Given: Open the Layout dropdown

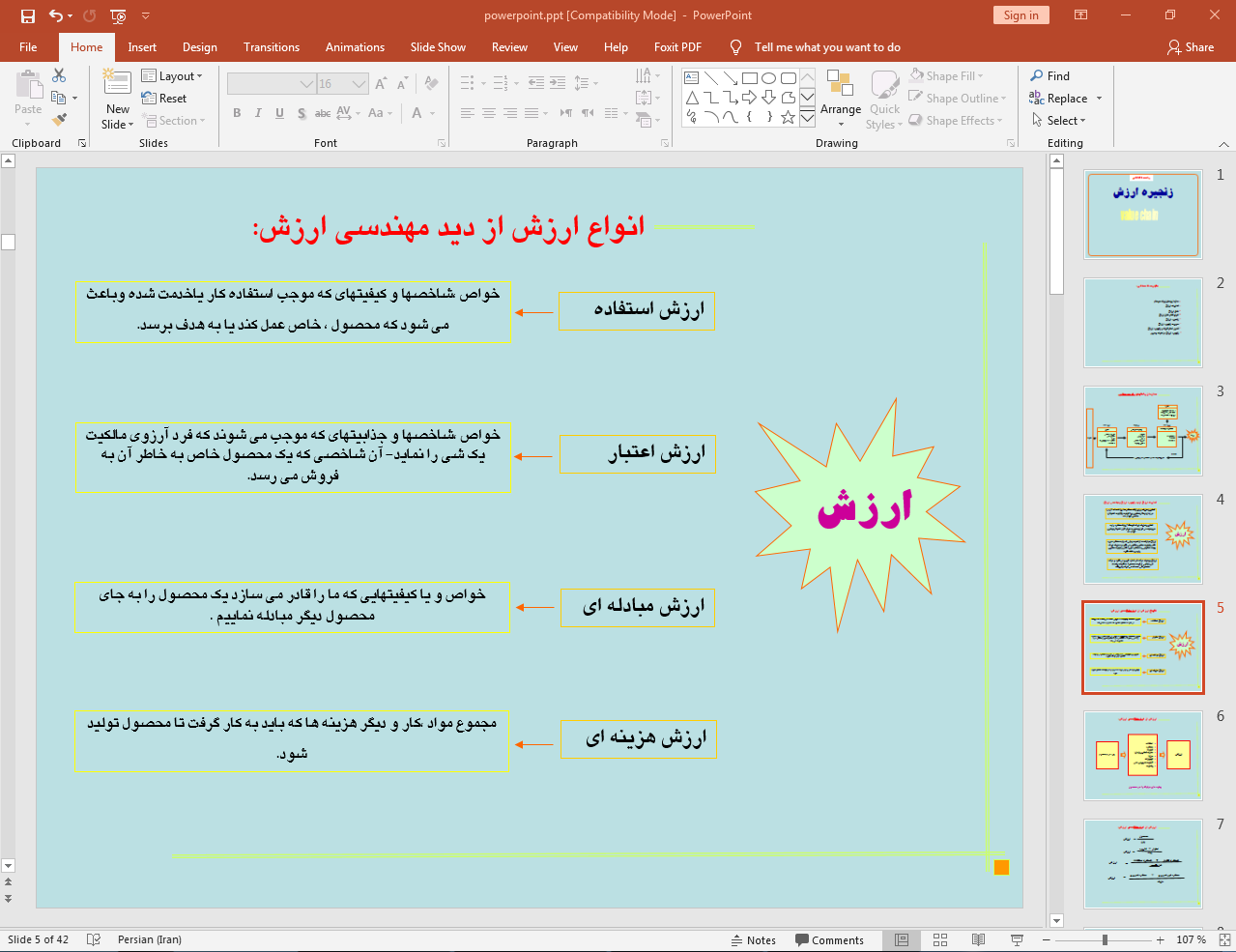Looking at the screenshot, I should pos(172,75).
